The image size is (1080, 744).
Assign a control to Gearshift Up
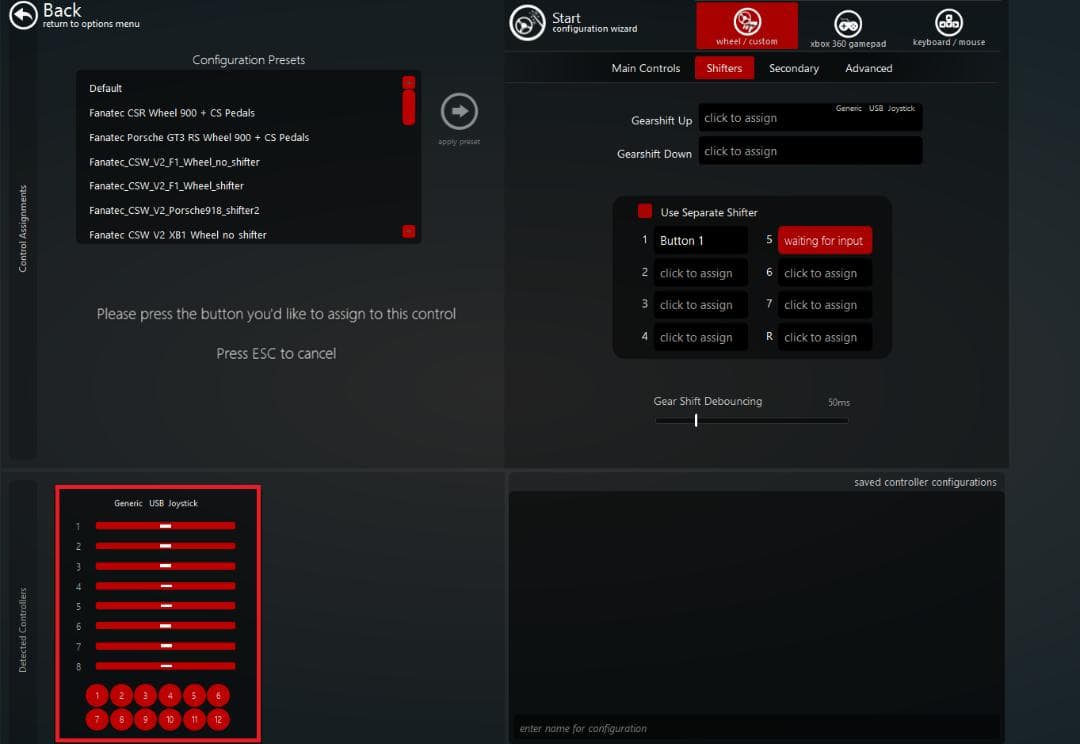tap(810, 118)
